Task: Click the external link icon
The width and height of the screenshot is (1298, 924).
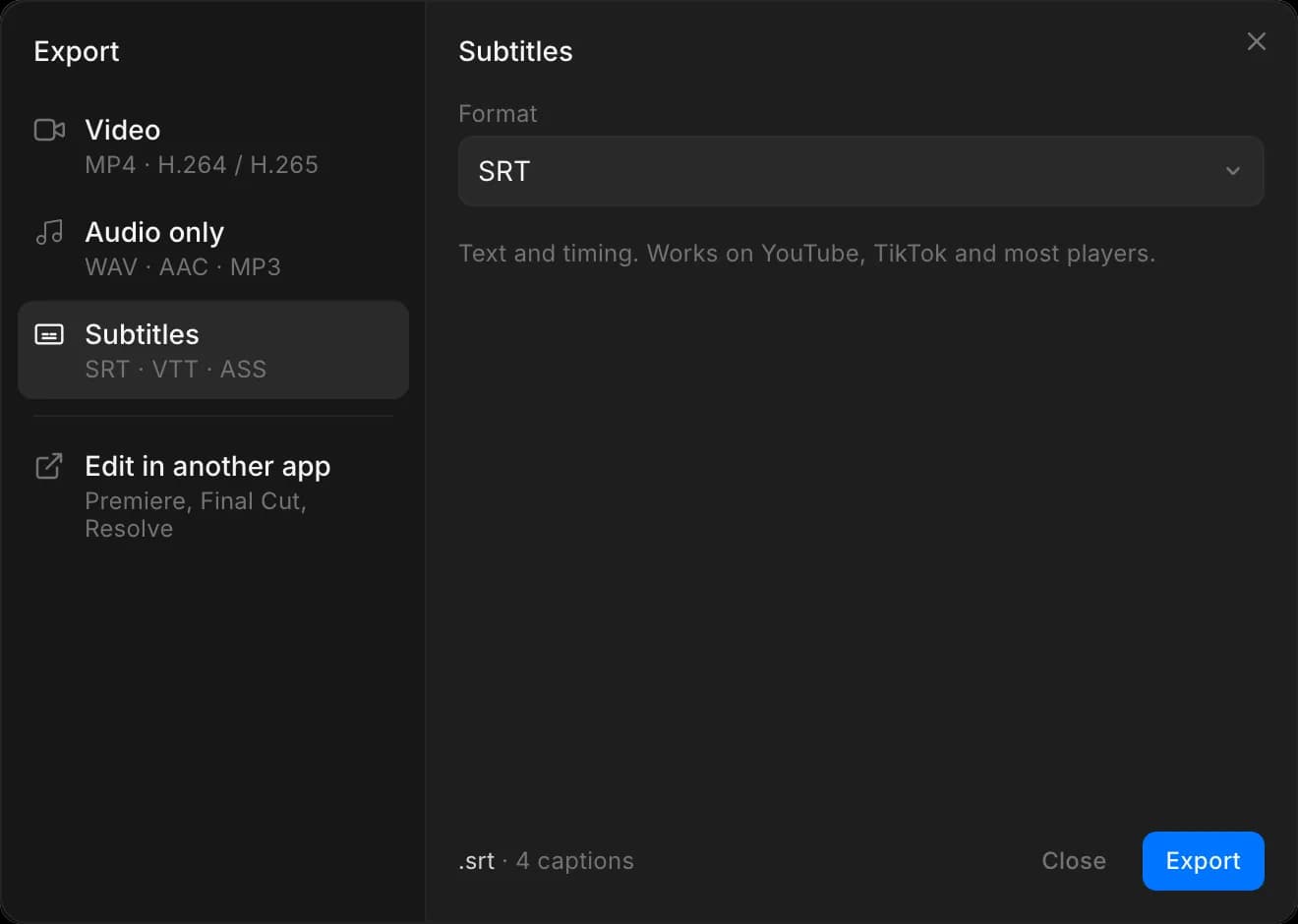Action: tap(49, 466)
